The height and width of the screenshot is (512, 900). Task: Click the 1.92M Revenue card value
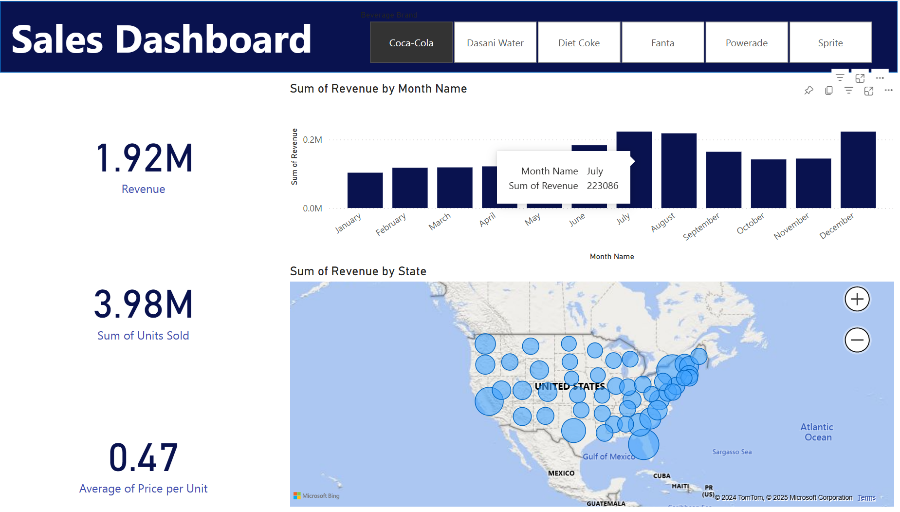(143, 158)
